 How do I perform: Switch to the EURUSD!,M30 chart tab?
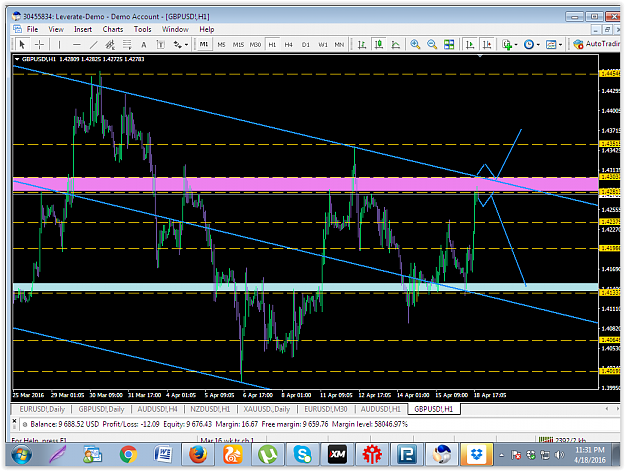[326, 409]
